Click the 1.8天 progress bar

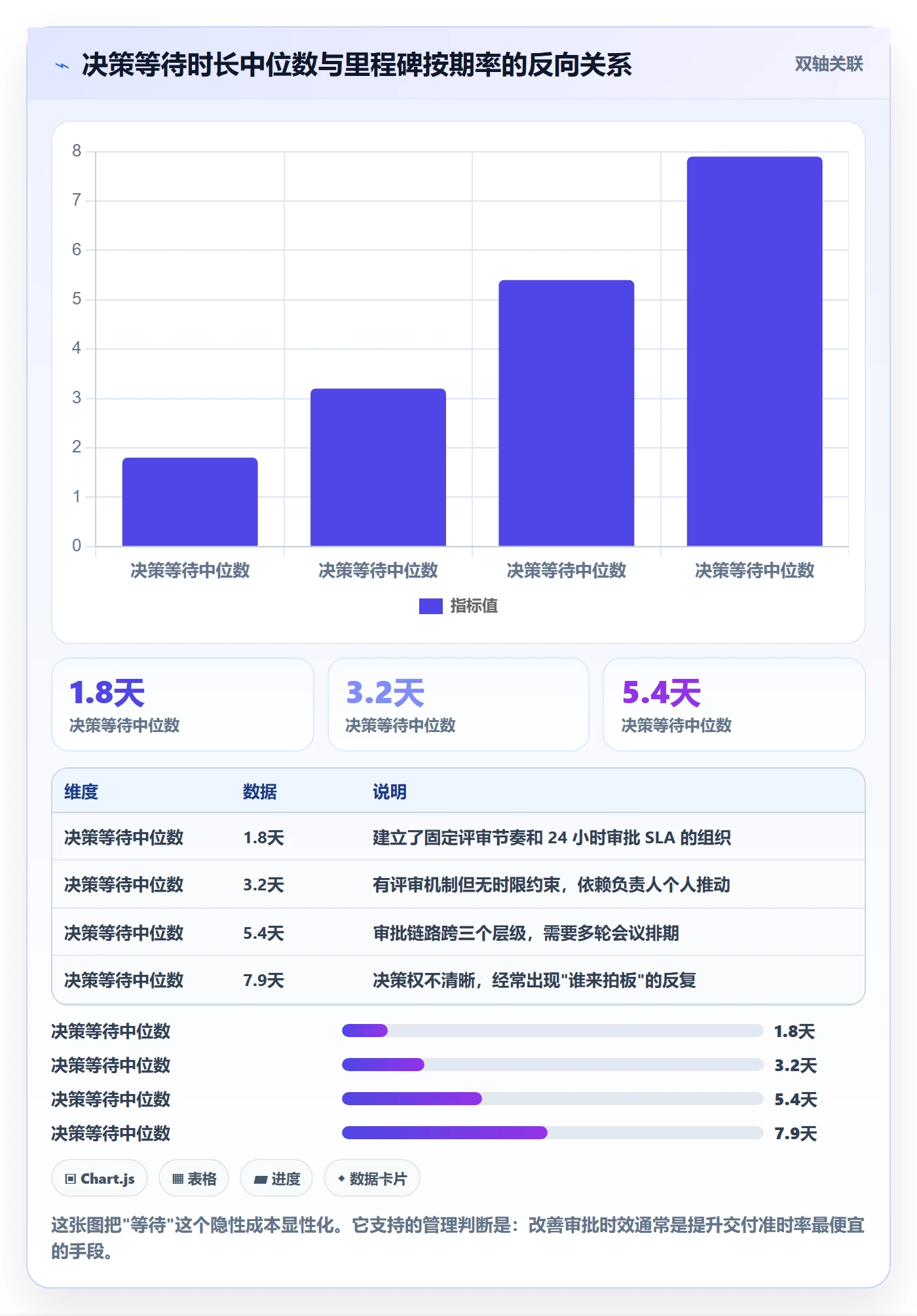coord(552,1031)
